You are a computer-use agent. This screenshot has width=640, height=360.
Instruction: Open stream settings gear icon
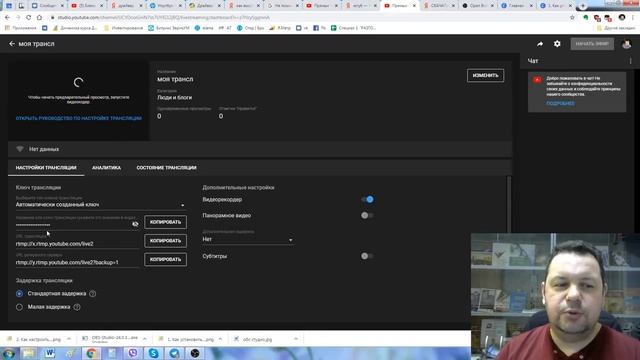(x=557, y=44)
